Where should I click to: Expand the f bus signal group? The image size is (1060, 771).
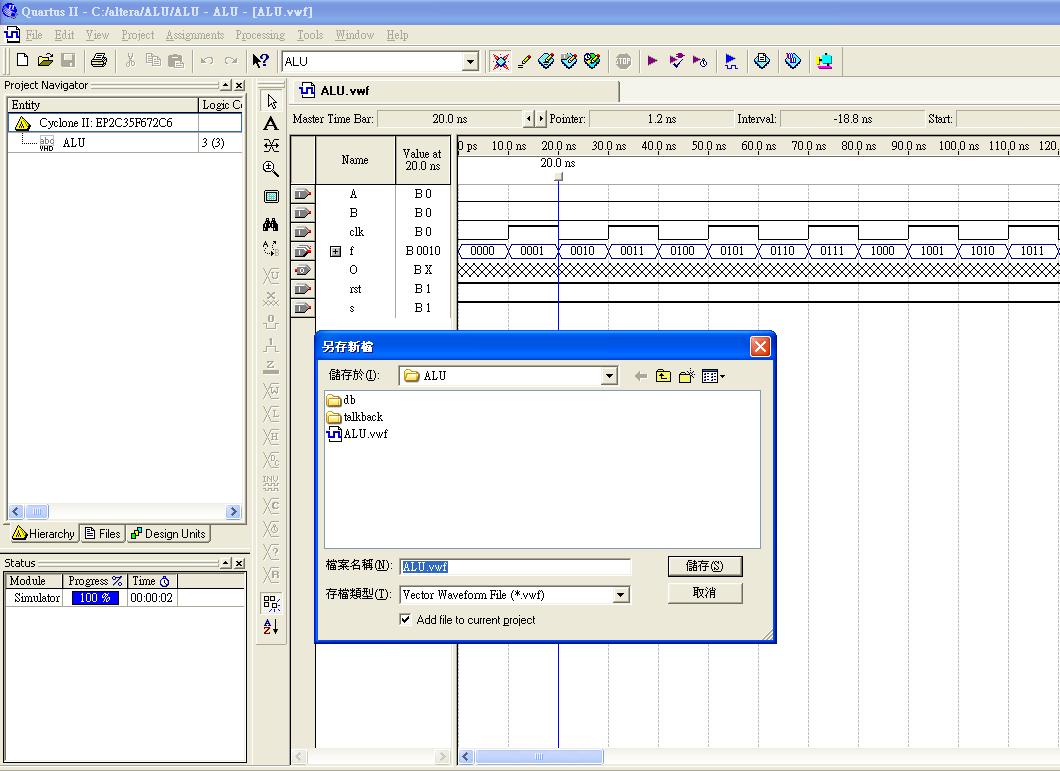[x=336, y=252]
